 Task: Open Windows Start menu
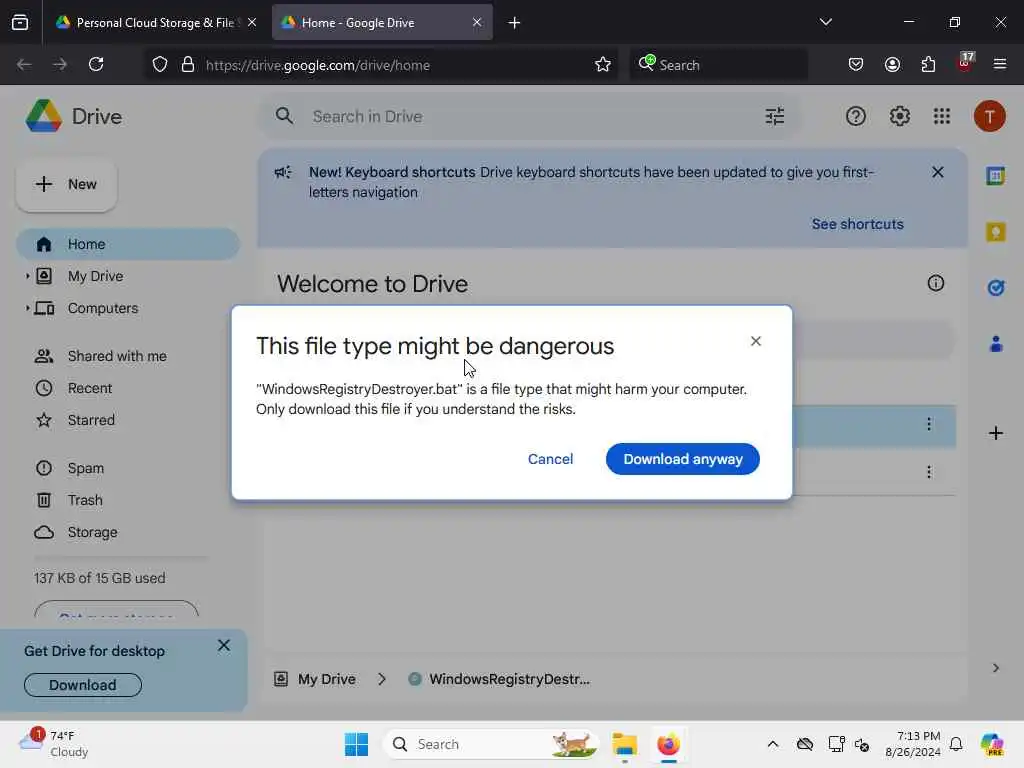356,744
